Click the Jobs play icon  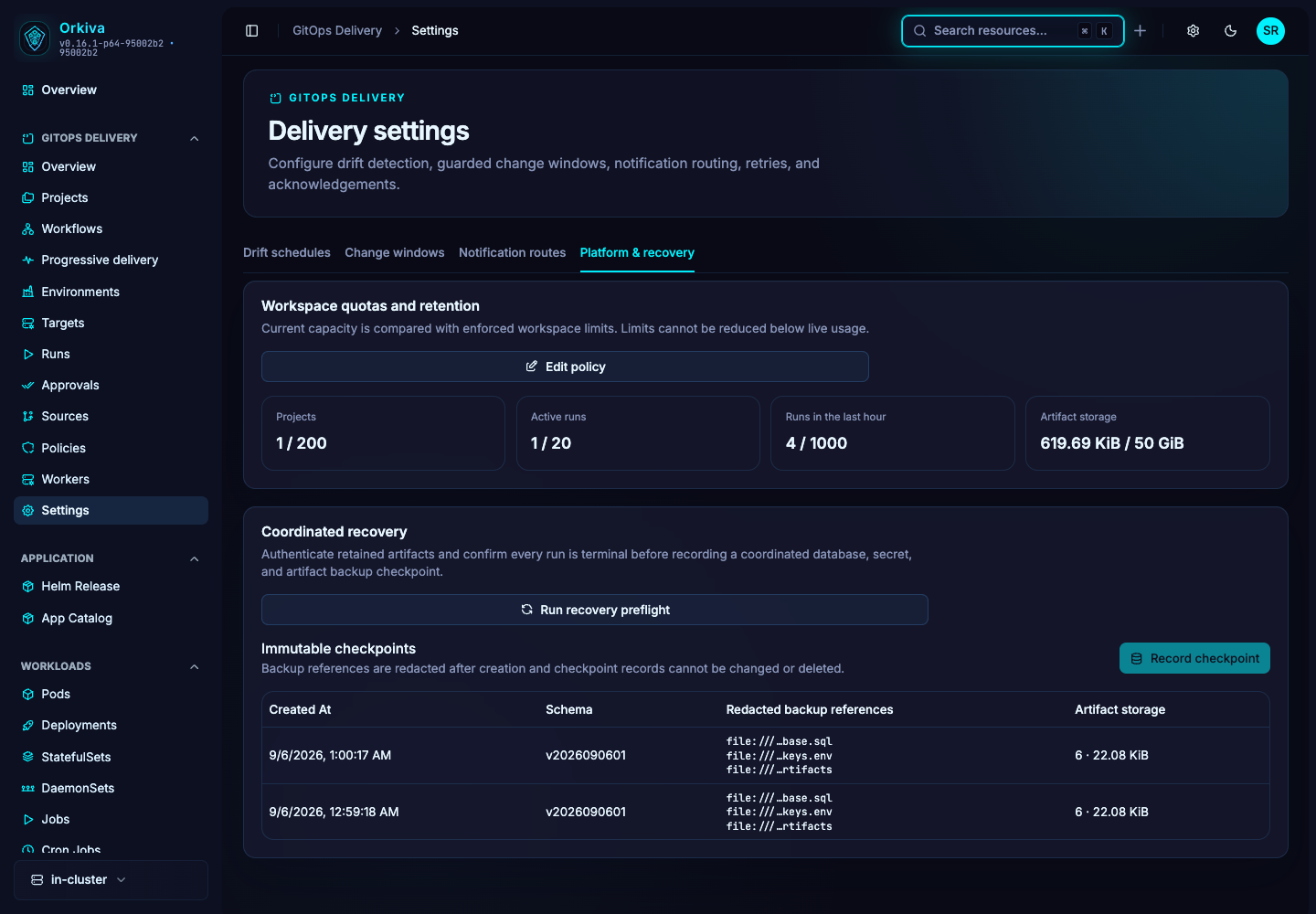point(28,819)
